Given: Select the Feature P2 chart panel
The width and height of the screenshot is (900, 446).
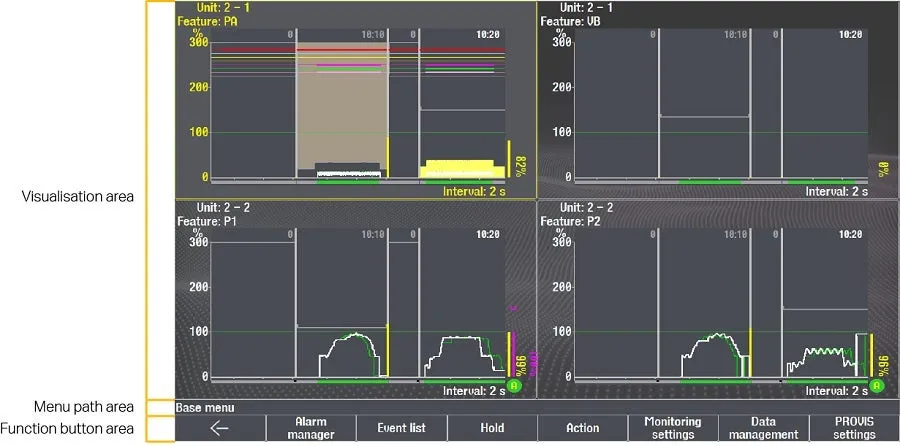Looking at the screenshot, I should 718,300.
